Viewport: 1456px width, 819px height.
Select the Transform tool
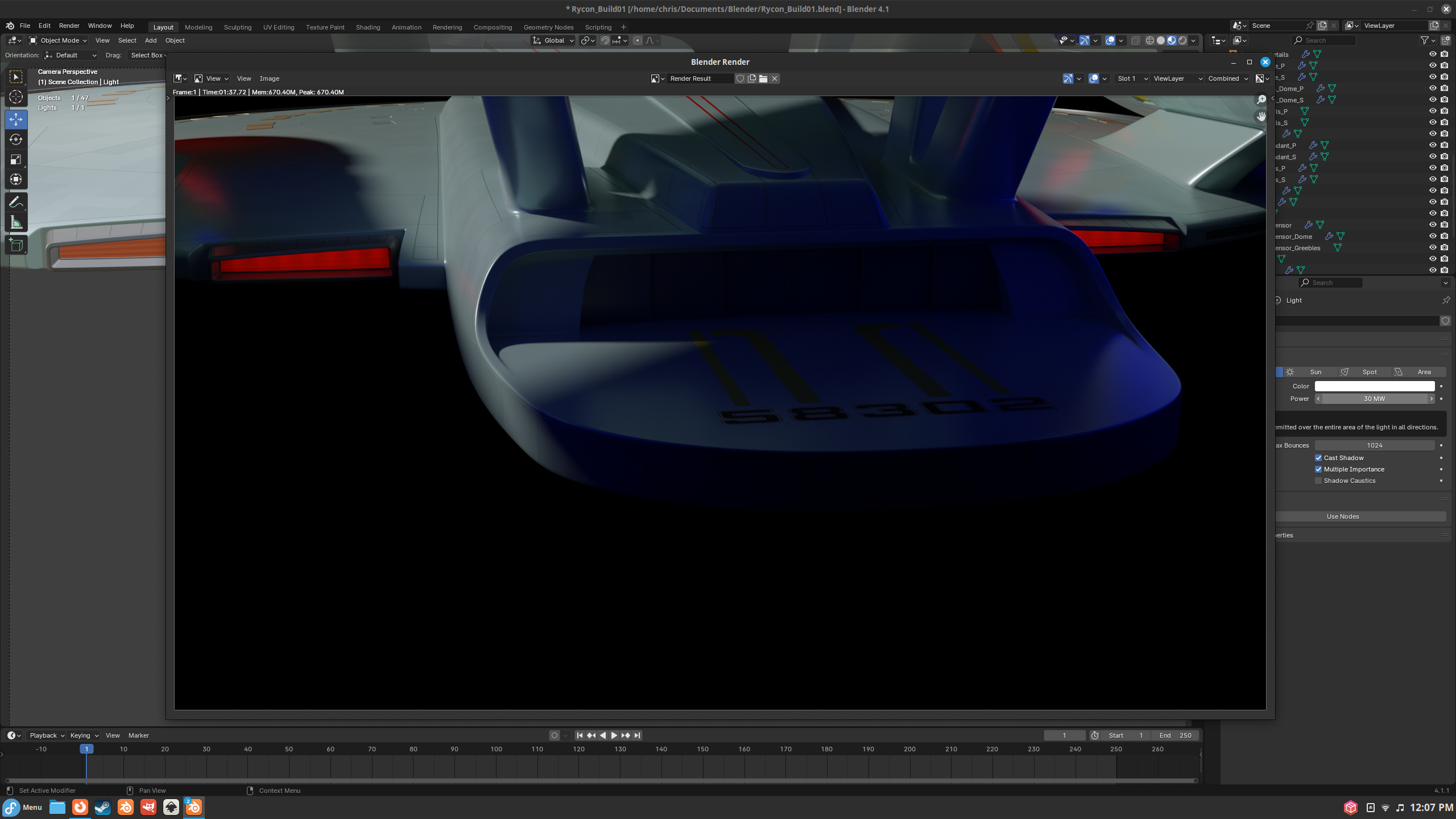pyautogui.click(x=16, y=180)
